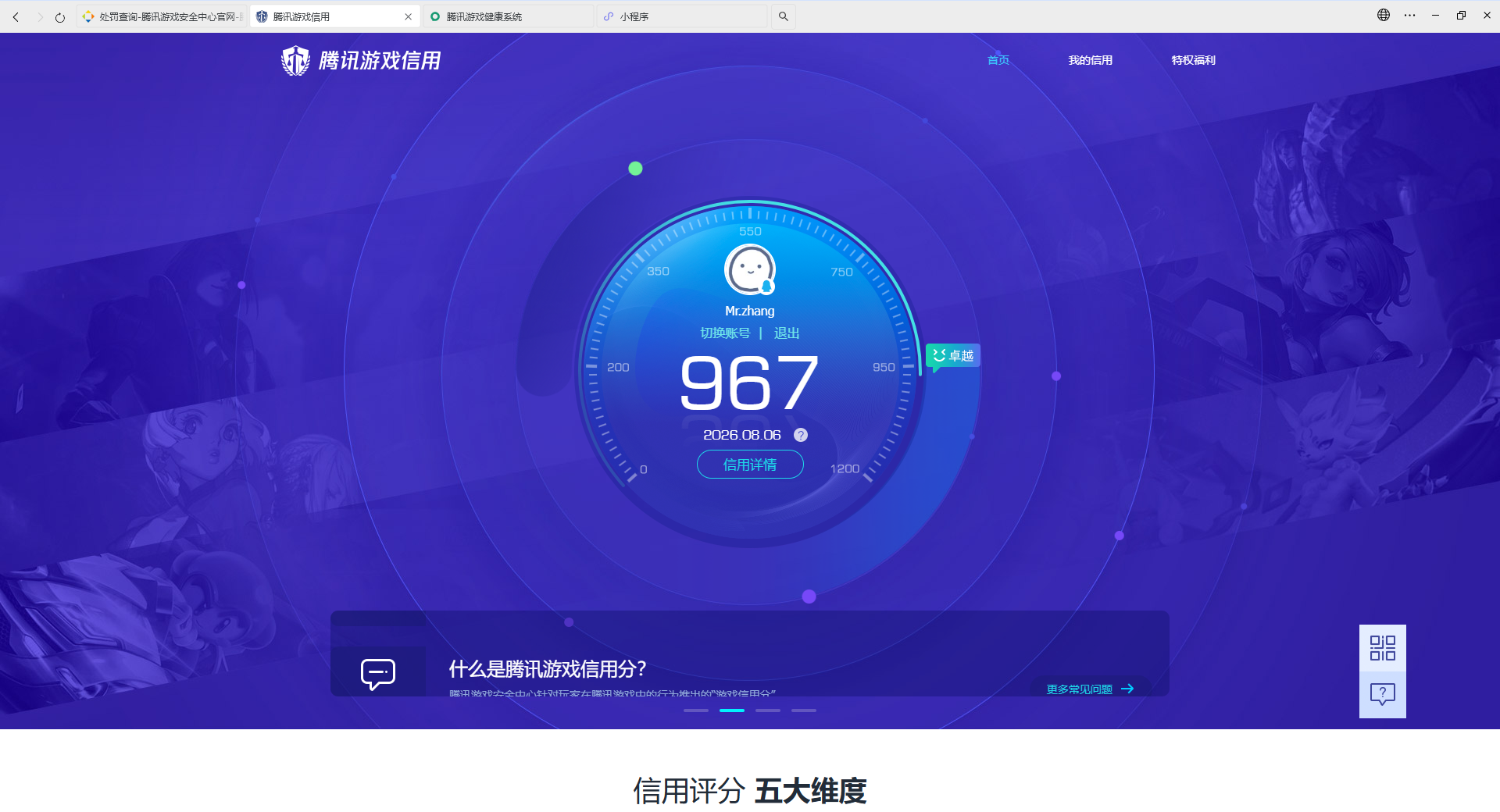The width and height of the screenshot is (1500, 812).
Task: Click the 切换账号 link
Action: 725,333
